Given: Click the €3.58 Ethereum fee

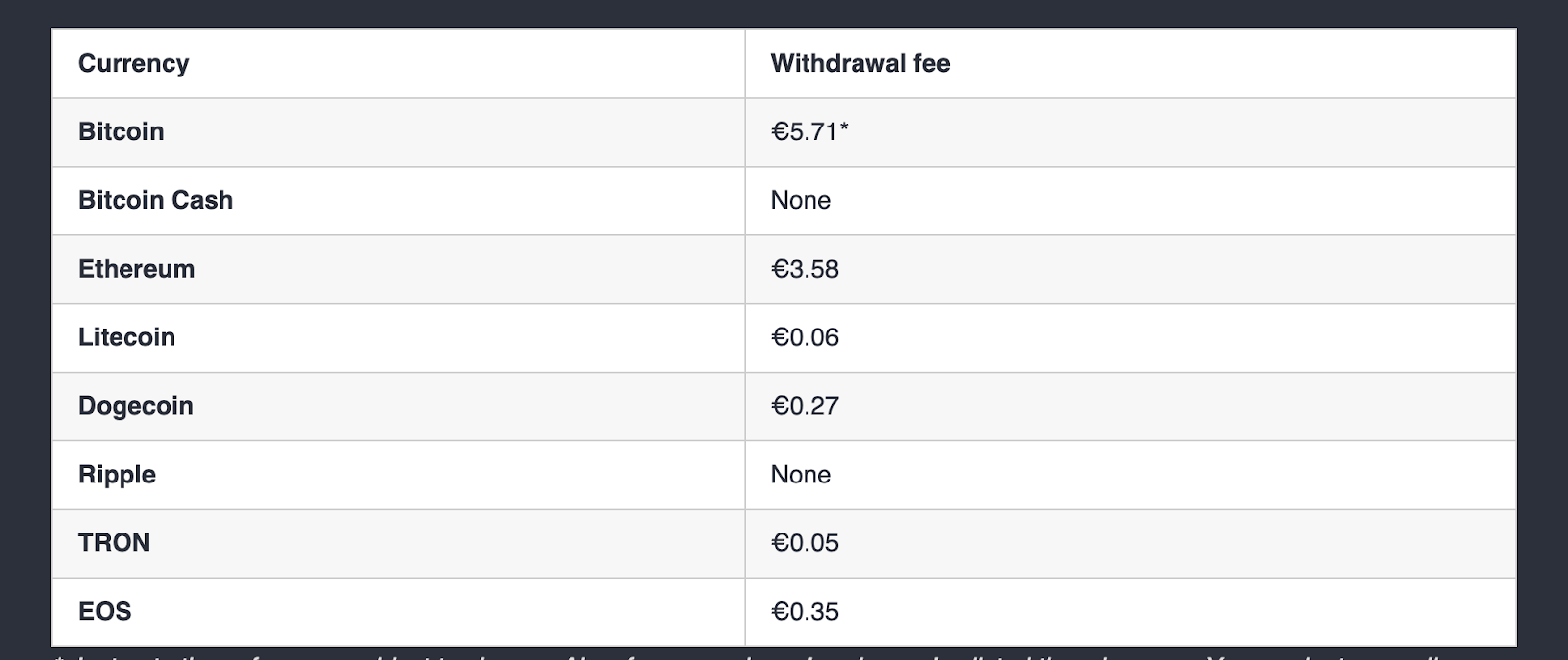Looking at the screenshot, I should (x=806, y=269).
